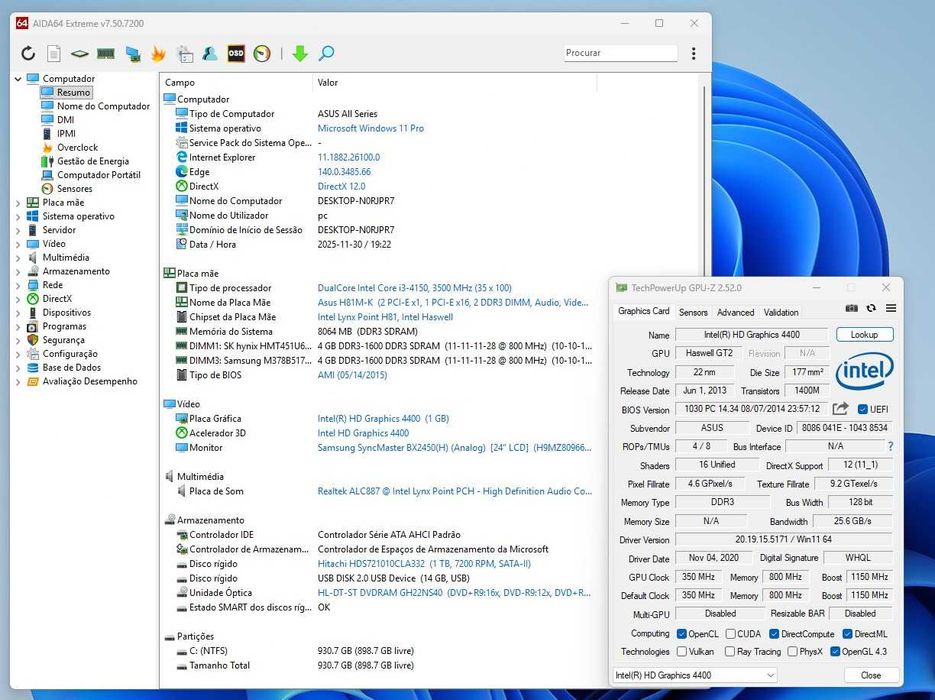Viewport: 935px width, 700px height.
Task: Toggle the Ray Tracing checkbox
Action: tap(730, 652)
